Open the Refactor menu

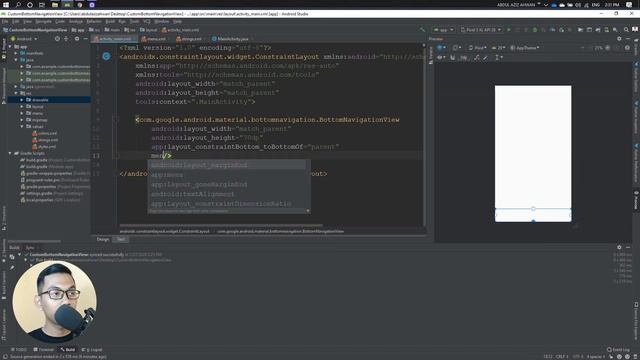pyautogui.click(x=94, y=21)
